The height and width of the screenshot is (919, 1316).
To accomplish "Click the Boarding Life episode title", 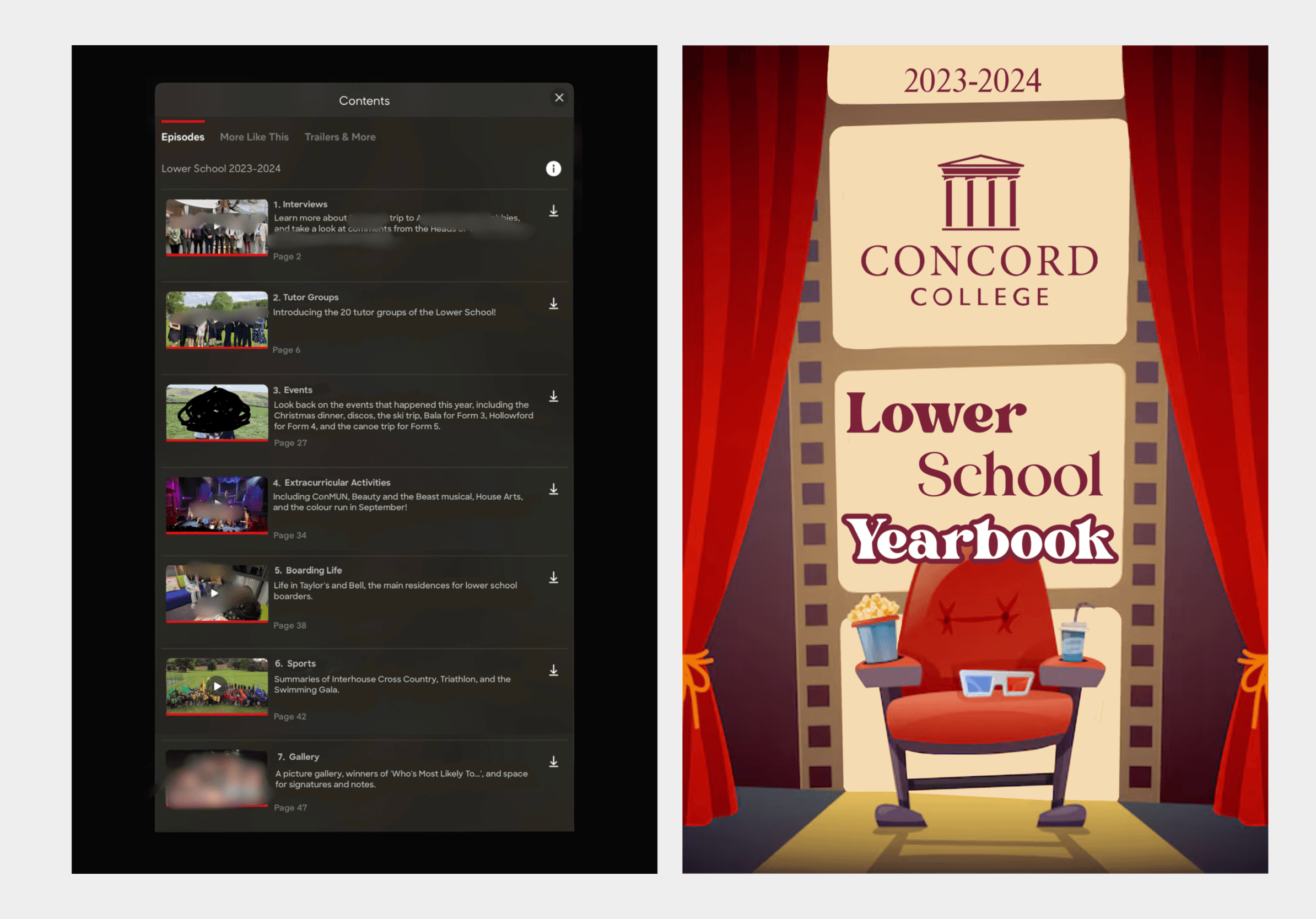I will tap(313, 570).
